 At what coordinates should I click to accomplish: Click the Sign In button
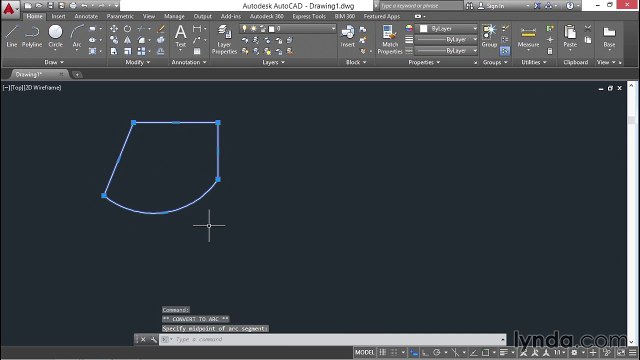pyautogui.click(x=492, y=6)
